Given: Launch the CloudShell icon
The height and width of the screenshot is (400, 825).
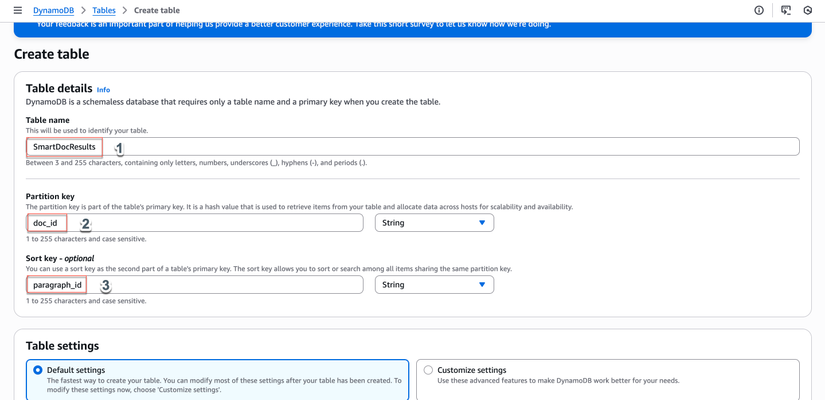Looking at the screenshot, I should (786, 10).
